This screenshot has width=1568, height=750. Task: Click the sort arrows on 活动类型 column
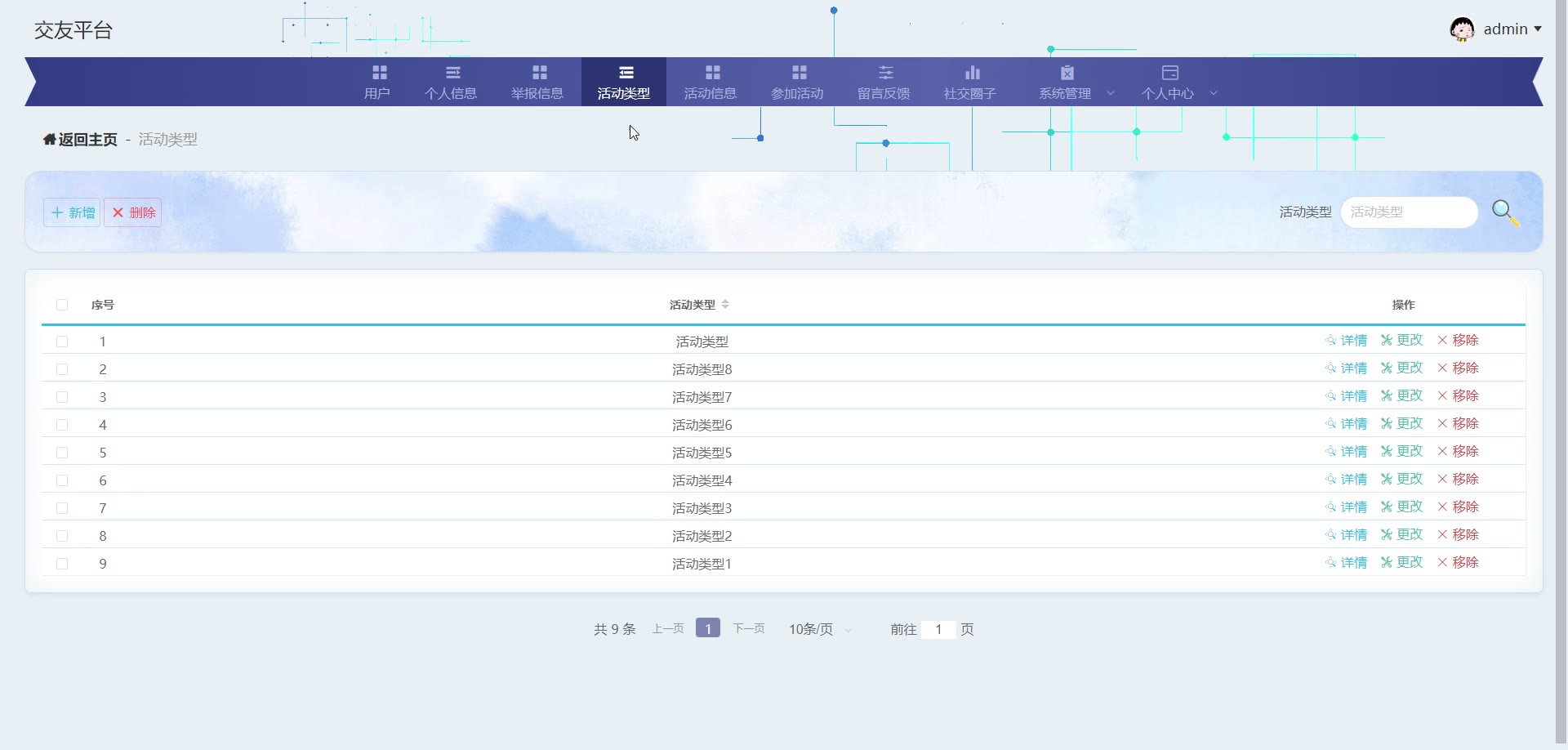[725, 305]
